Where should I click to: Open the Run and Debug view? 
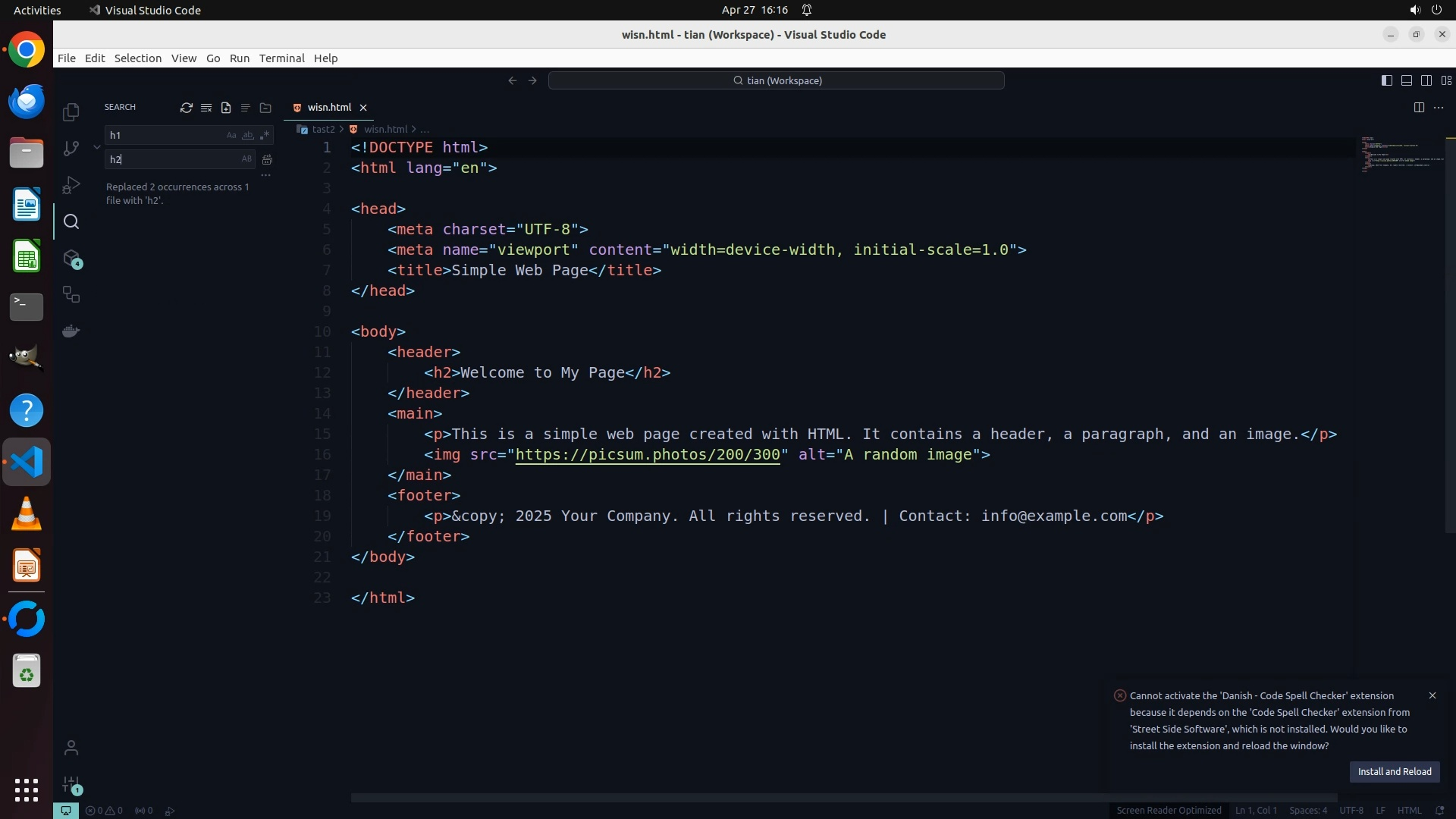point(71,185)
